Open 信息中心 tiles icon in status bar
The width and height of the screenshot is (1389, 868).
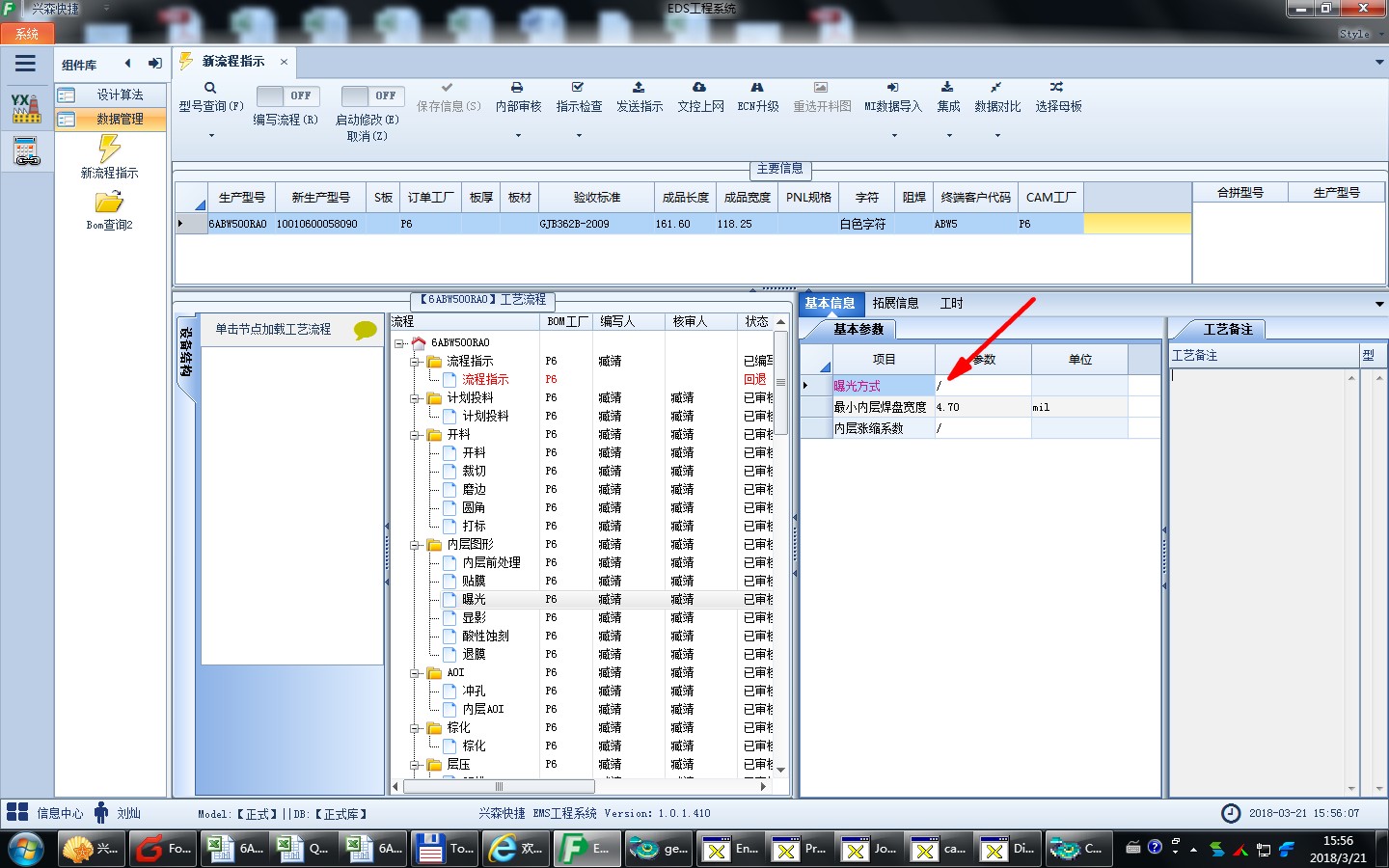(17, 812)
